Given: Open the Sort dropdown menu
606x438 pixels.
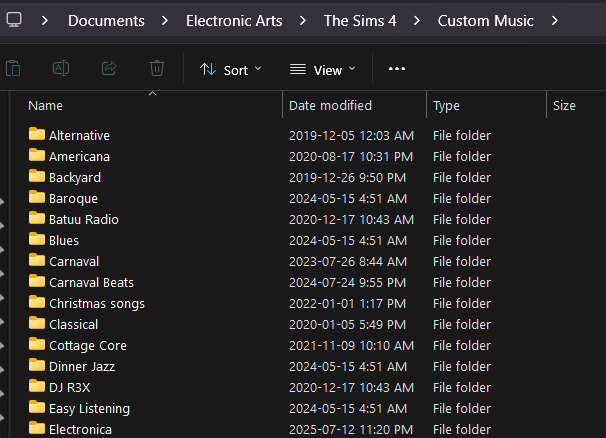Looking at the screenshot, I should [x=230, y=69].
